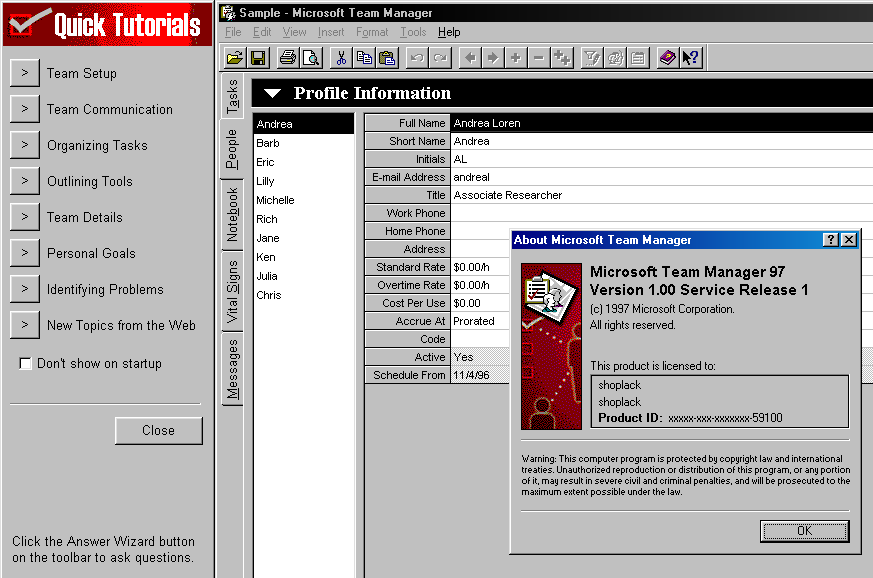The image size is (873, 578).
Task: Click the left arrow Outdent toolbar icon
Action: pyautogui.click(x=470, y=58)
